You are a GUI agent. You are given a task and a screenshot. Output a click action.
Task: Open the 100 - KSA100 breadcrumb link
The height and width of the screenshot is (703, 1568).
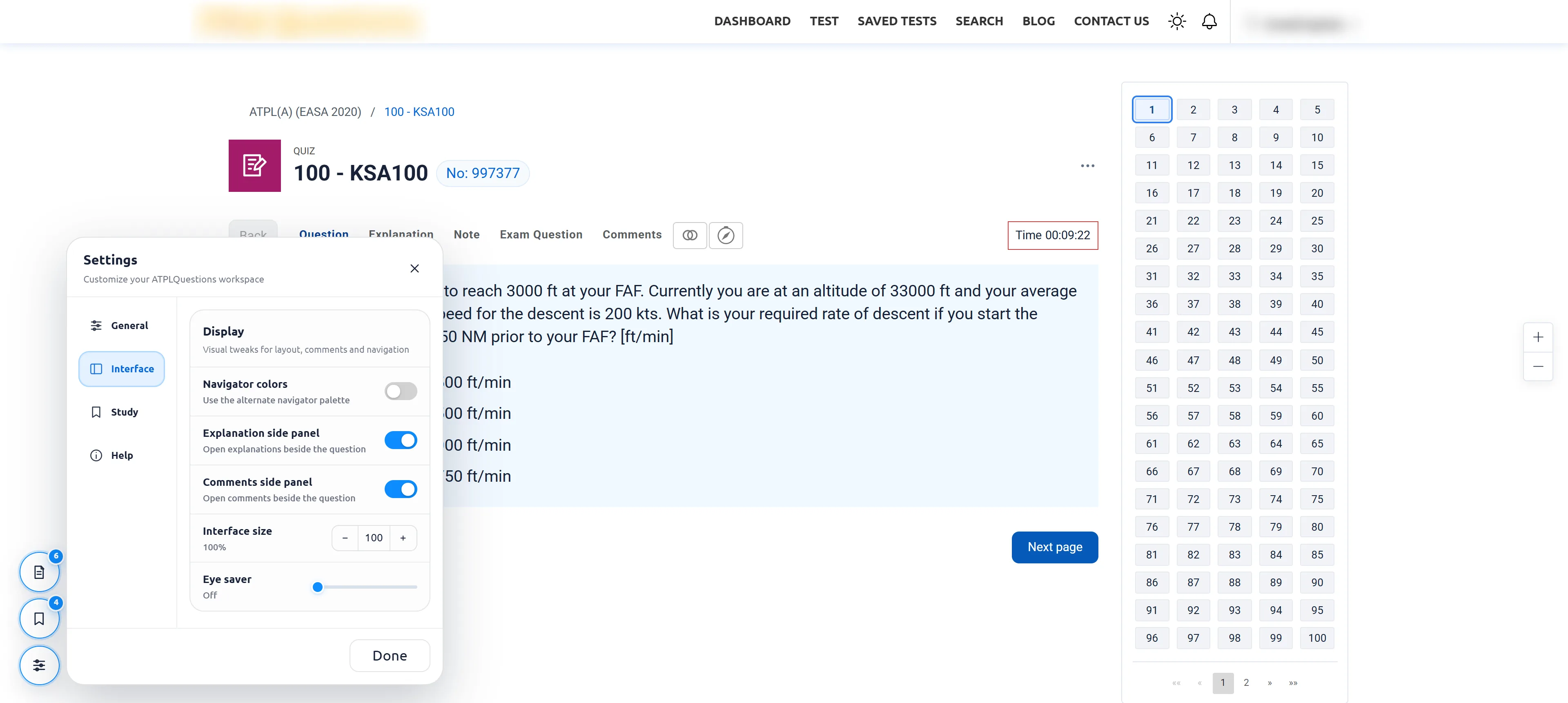[419, 112]
